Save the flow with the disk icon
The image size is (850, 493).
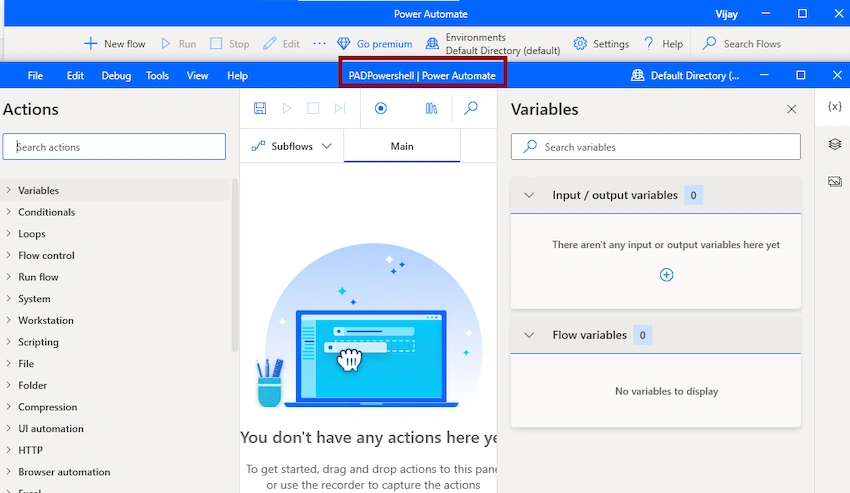[260, 108]
